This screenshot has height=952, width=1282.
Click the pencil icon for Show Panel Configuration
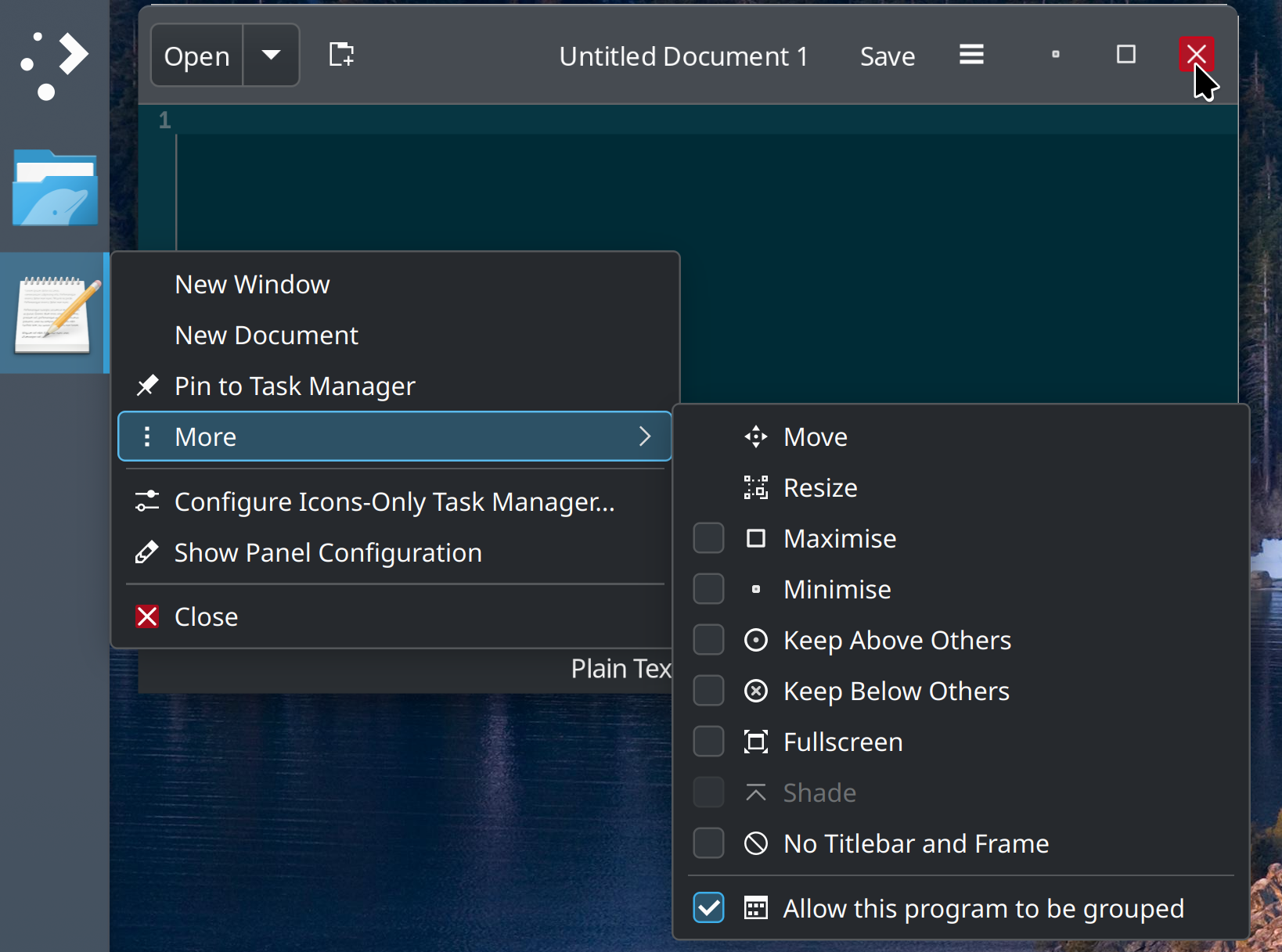tap(147, 552)
